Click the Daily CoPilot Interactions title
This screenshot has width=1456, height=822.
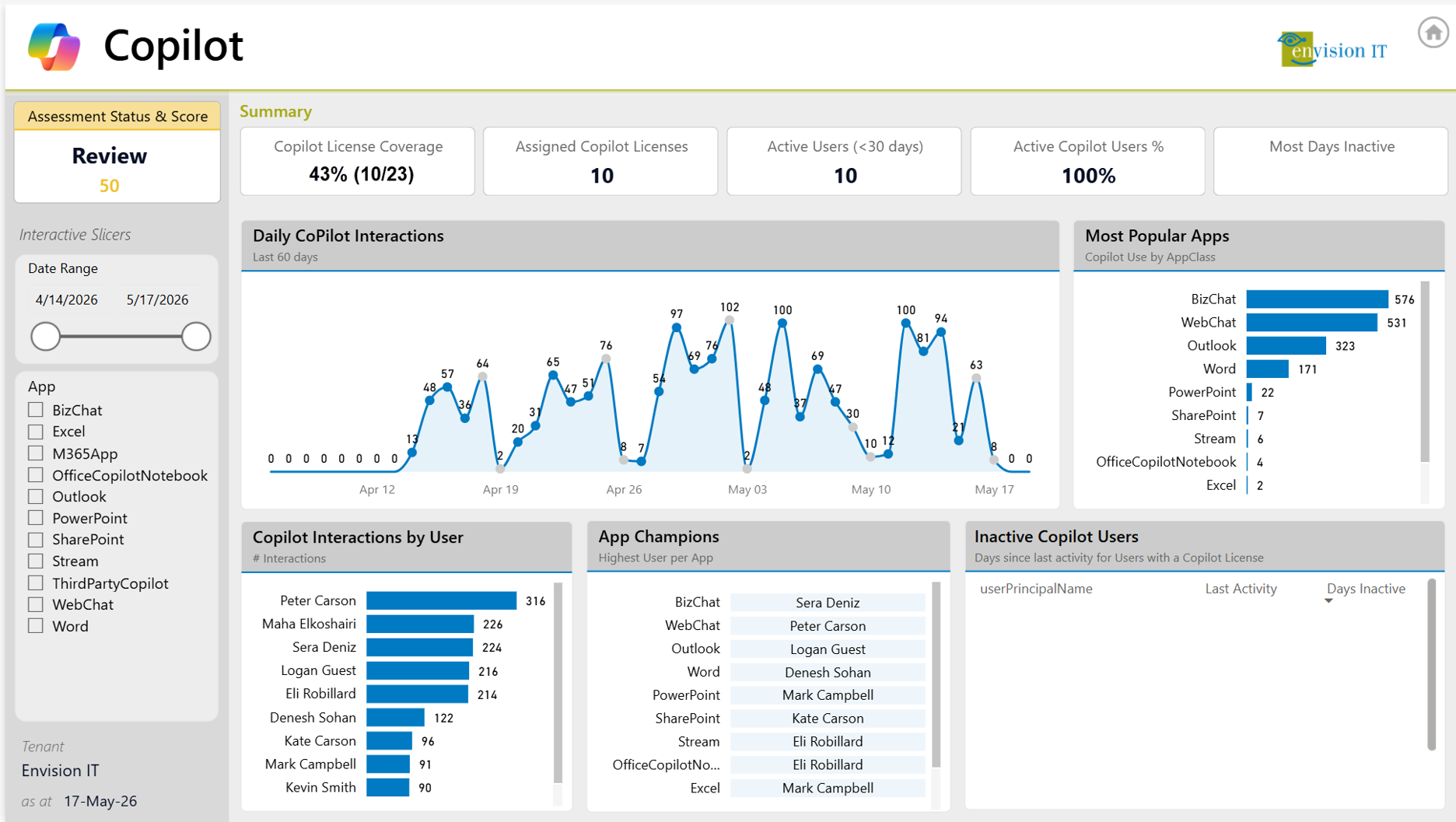(348, 236)
